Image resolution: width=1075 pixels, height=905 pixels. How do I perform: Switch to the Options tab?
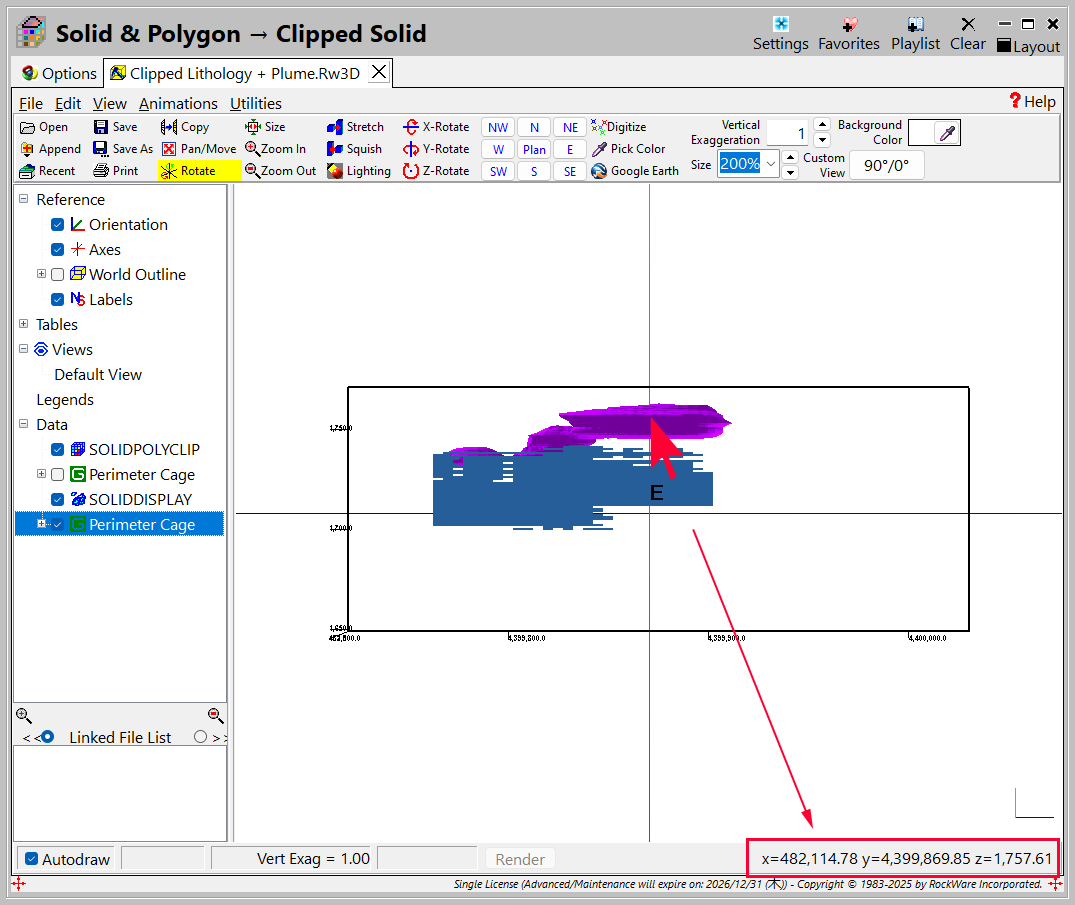coord(59,73)
